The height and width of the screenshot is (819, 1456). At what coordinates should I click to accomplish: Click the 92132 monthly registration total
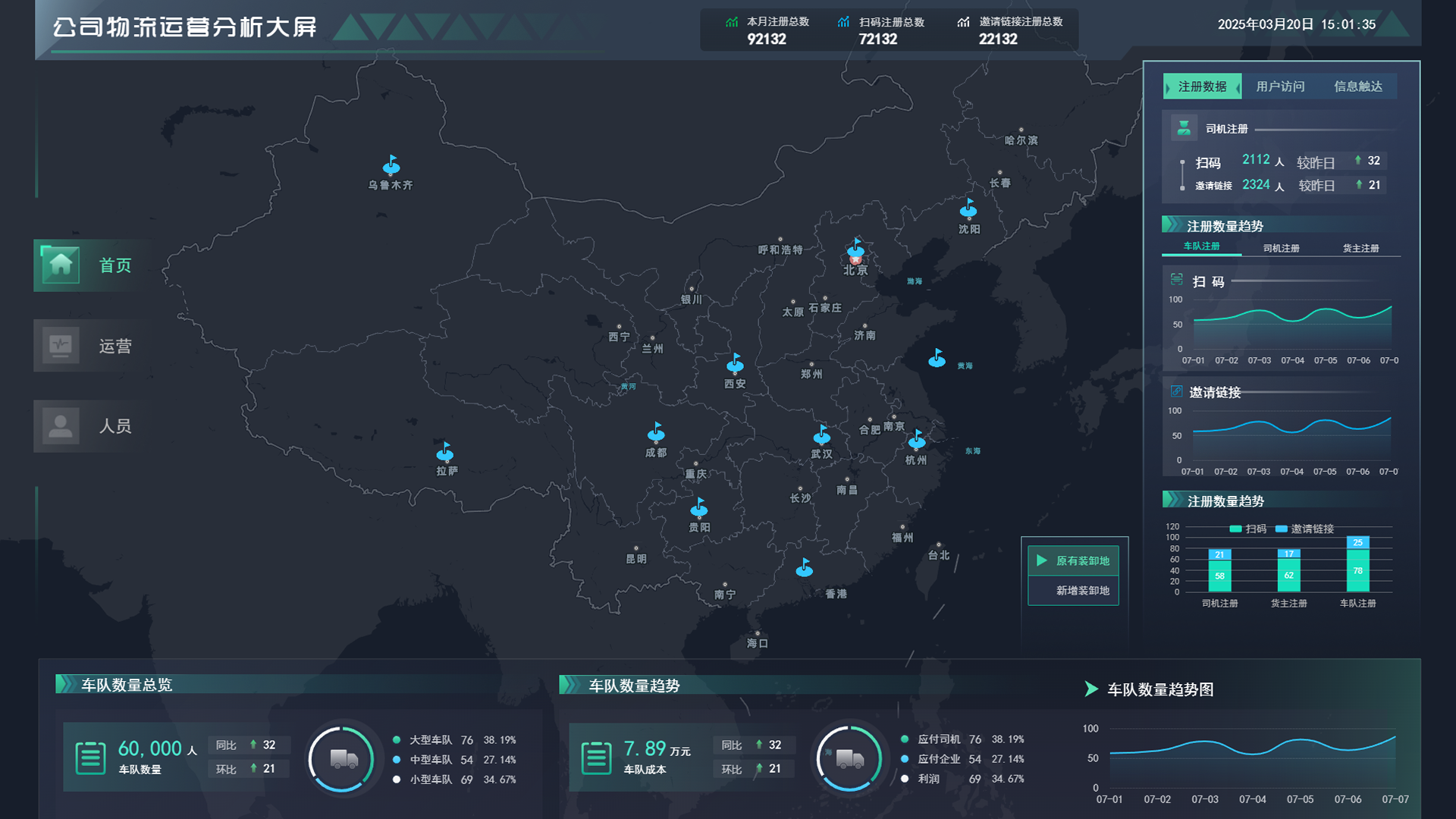coord(767,39)
